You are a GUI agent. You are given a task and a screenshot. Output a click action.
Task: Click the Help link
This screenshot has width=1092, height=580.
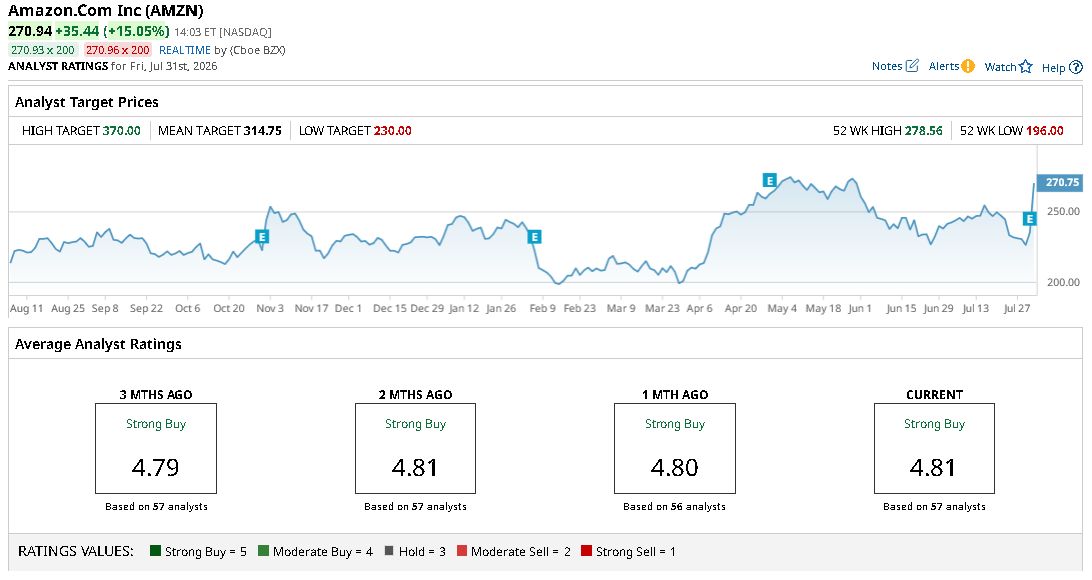[1053, 68]
